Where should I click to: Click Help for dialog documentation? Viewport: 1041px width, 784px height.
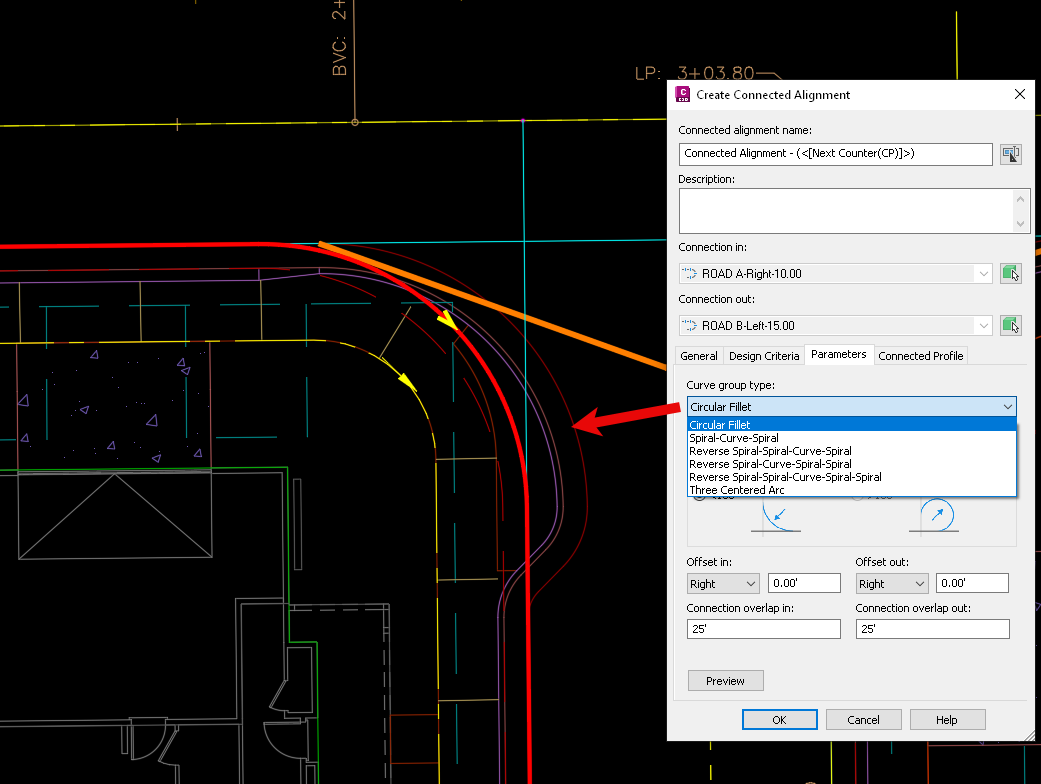tap(946, 719)
